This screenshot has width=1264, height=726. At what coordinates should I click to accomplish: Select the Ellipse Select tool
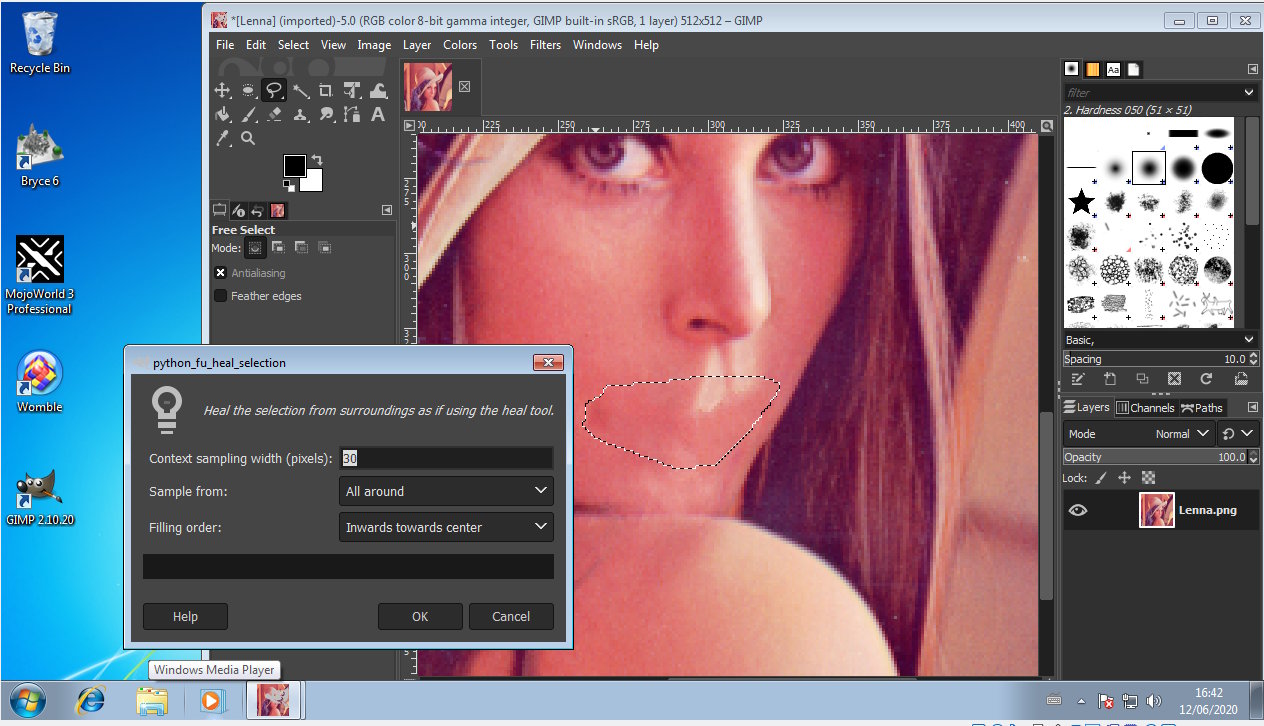point(248,90)
